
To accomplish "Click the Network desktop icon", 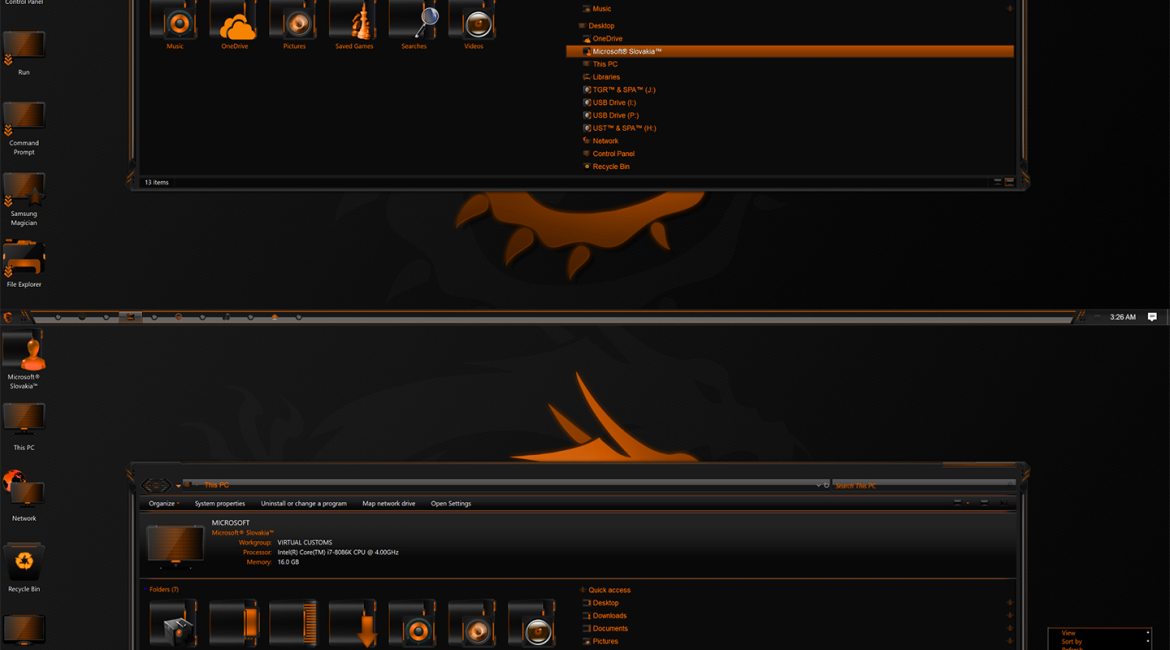I will coord(24,491).
